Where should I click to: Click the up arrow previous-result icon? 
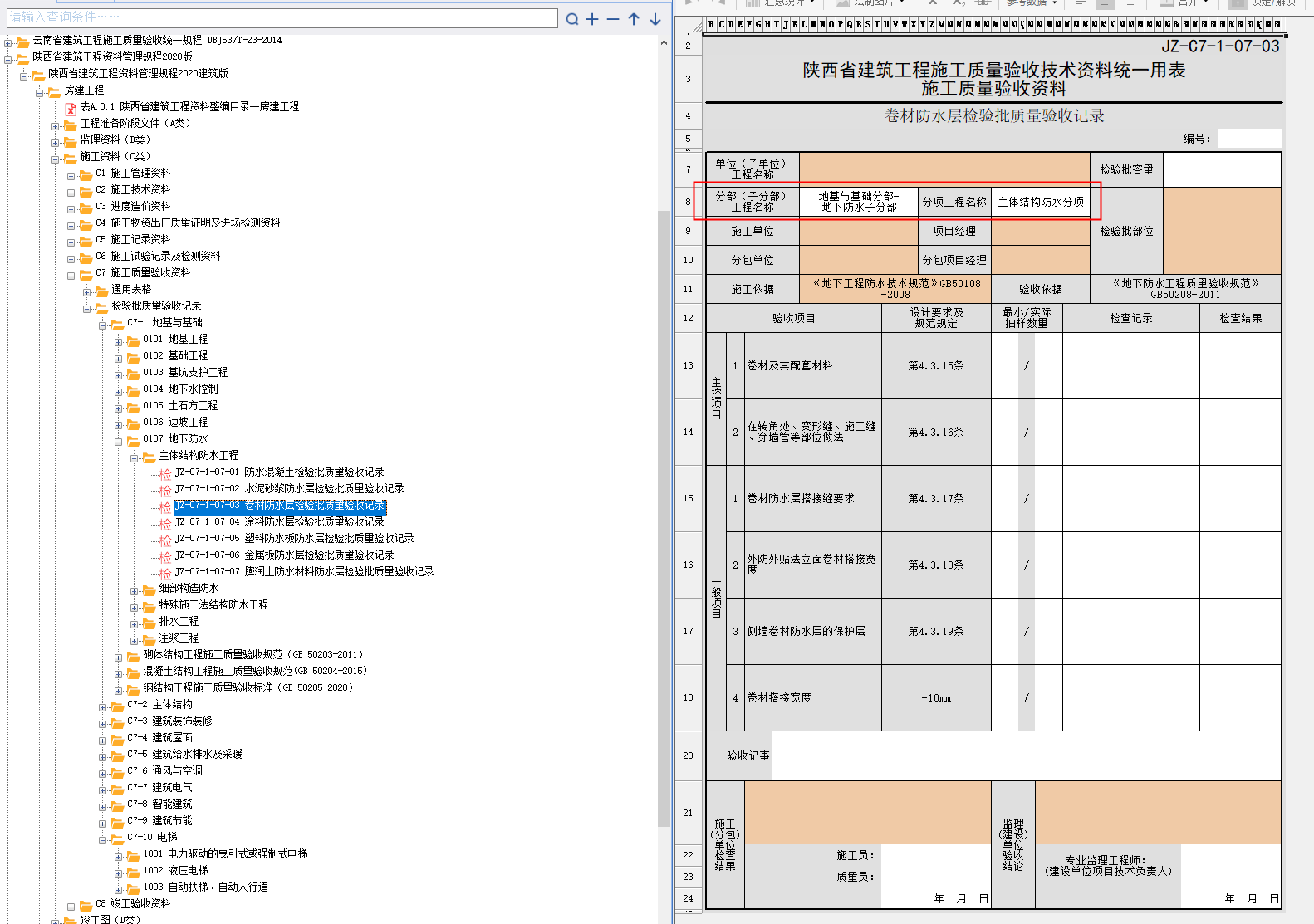tap(634, 19)
